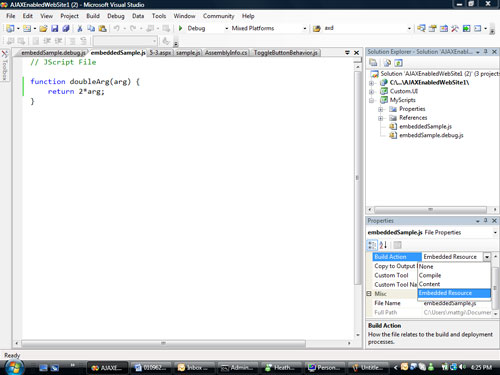Select embeddedSample.js in Solution Explorer
Image resolution: width=500 pixels, height=375 pixels.
(425, 127)
